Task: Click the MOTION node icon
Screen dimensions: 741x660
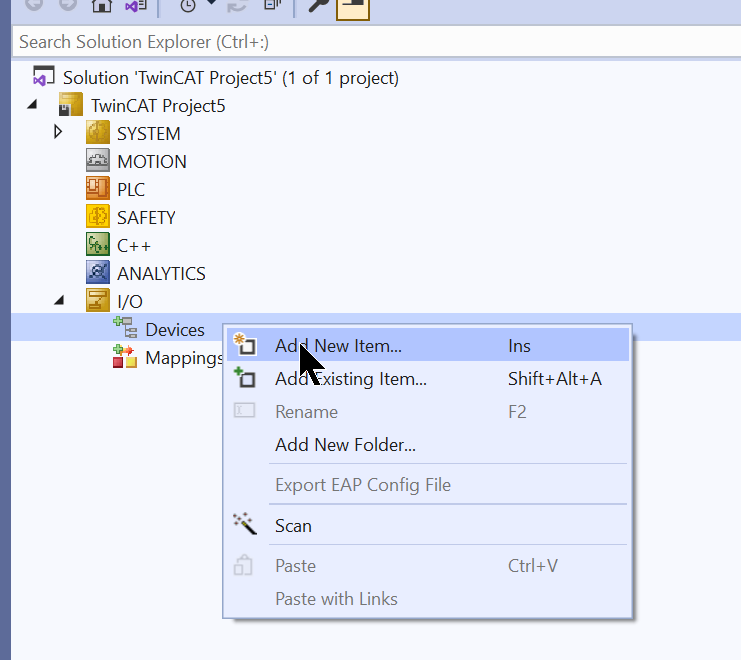Action: click(98, 161)
